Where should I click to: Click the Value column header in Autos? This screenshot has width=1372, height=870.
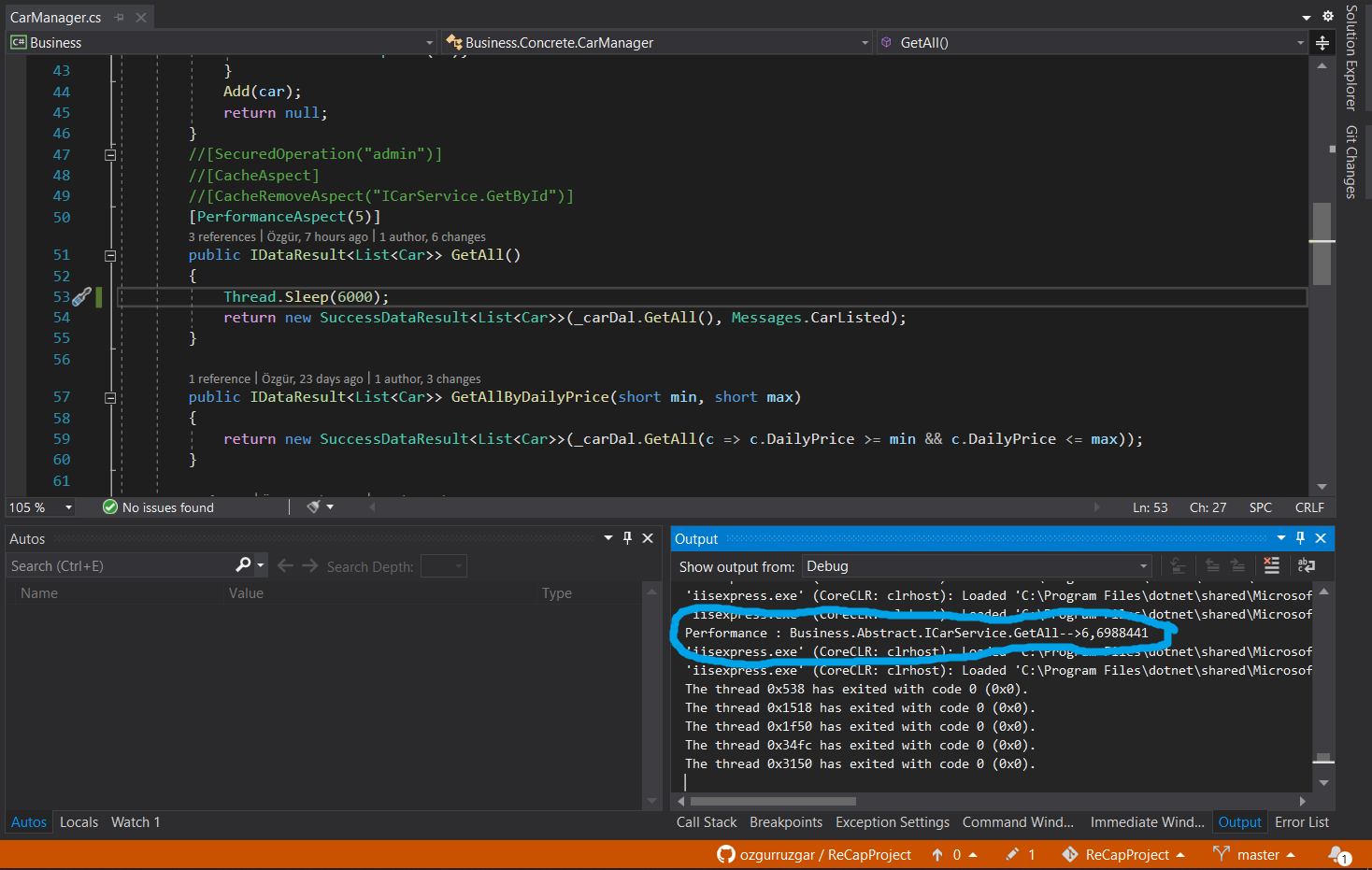(246, 593)
